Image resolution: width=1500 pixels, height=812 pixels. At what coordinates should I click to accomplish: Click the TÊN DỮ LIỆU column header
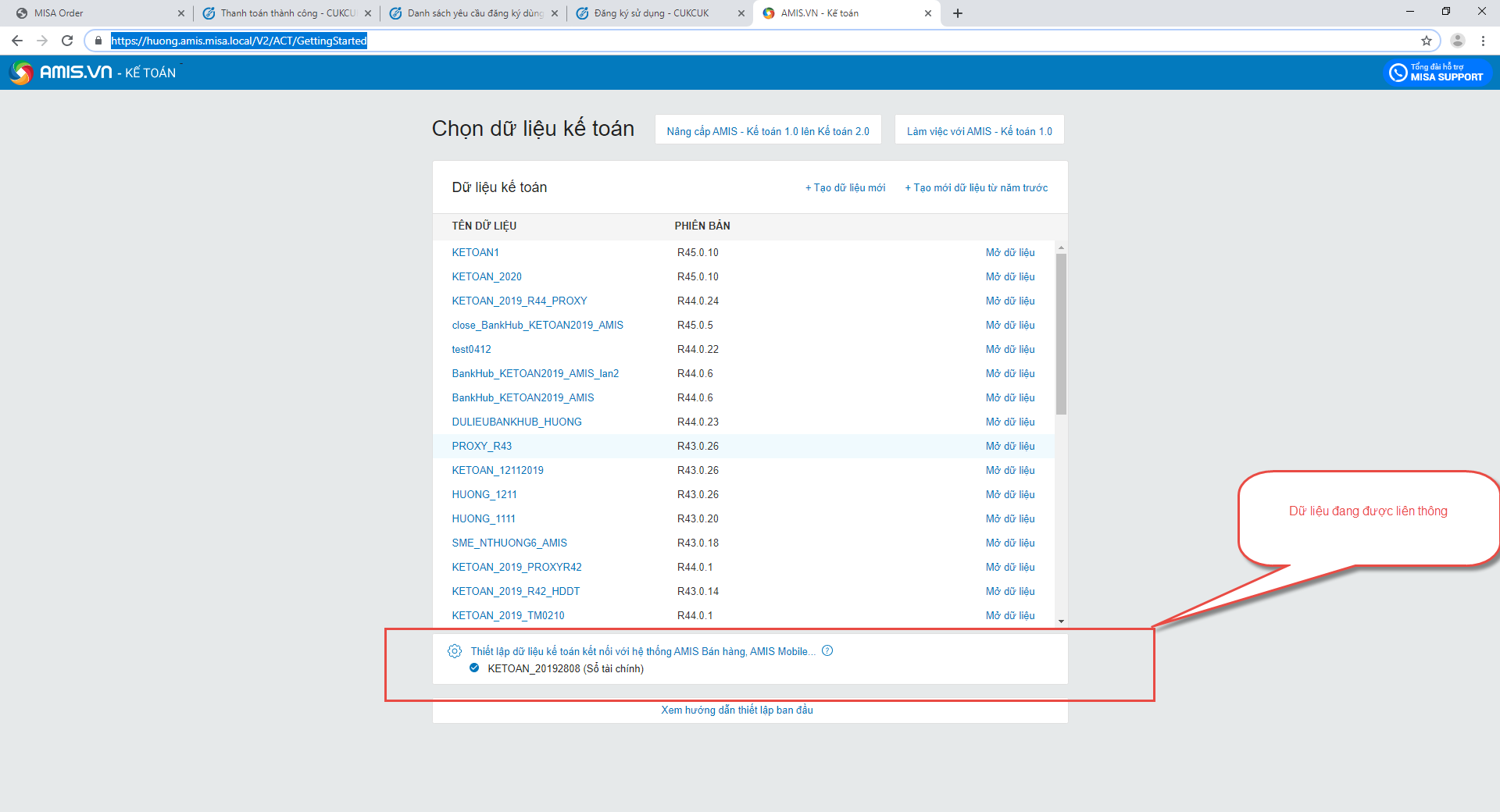484,226
